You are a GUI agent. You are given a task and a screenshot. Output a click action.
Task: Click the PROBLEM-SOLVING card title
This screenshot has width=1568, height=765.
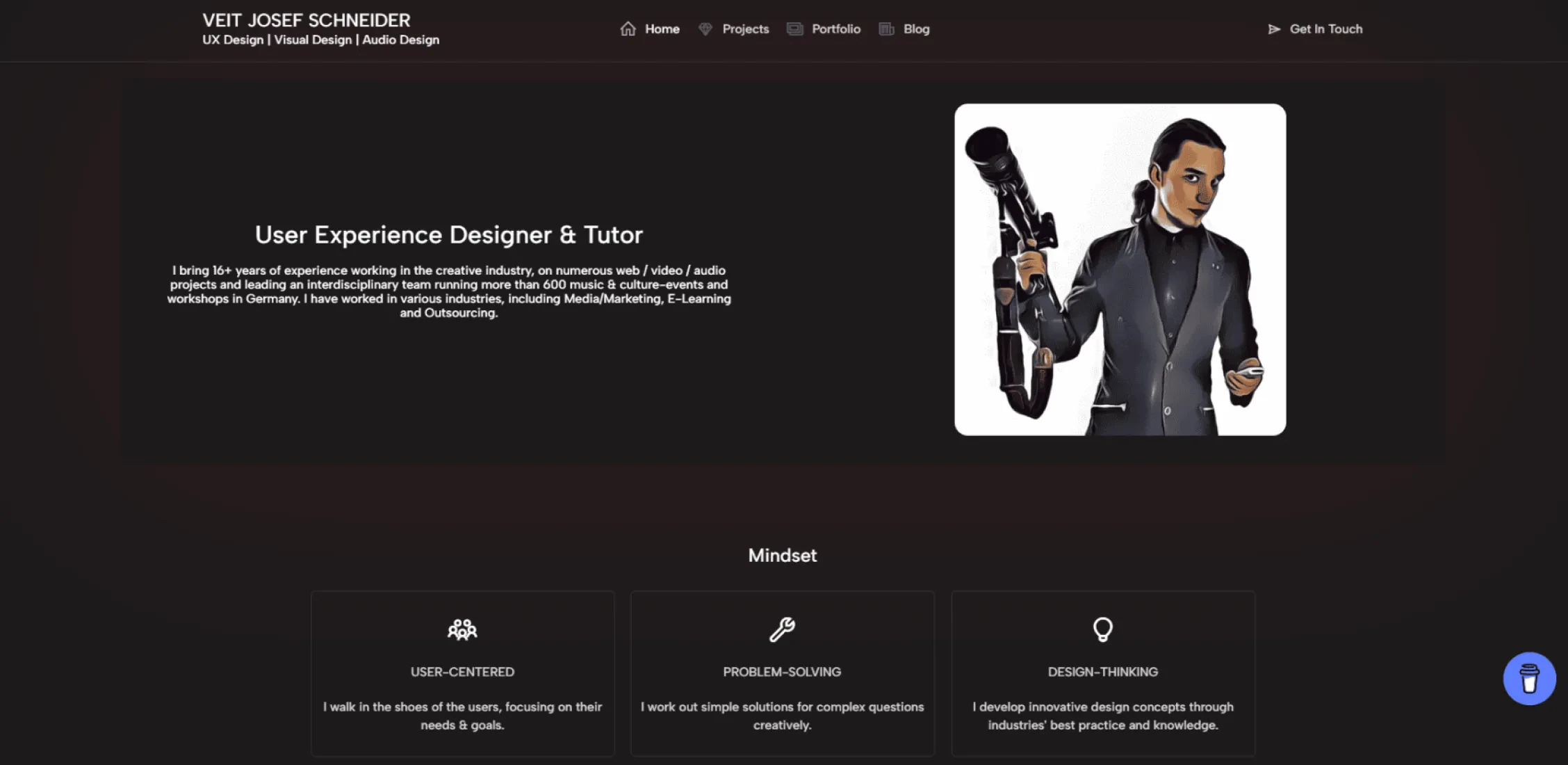(782, 672)
